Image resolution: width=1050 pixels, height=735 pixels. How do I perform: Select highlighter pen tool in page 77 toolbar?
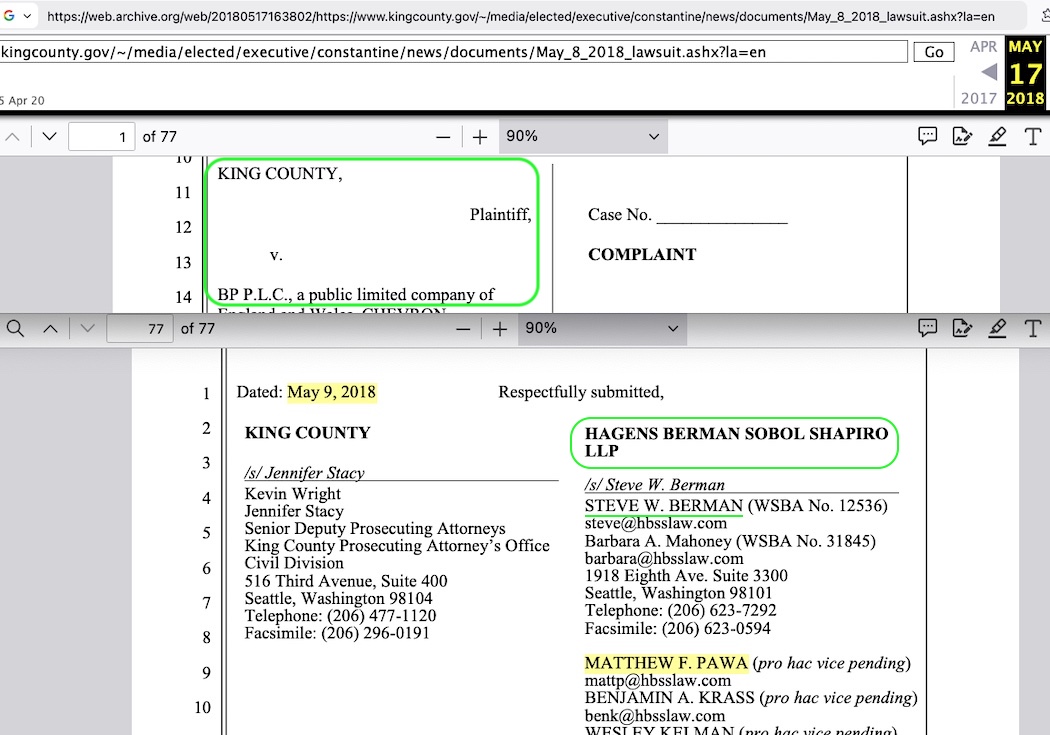[997, 328]
